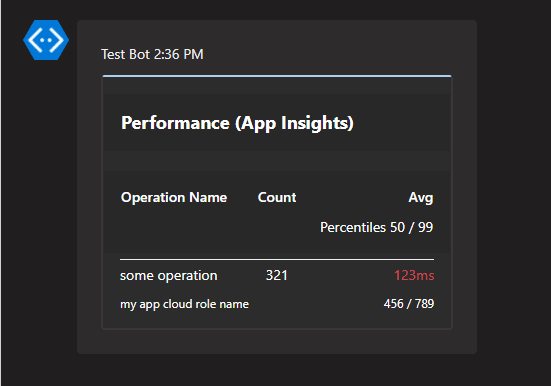Click the Operation Name column header
Viewport: 551px width, 386px height.
(x=174, y=198)
